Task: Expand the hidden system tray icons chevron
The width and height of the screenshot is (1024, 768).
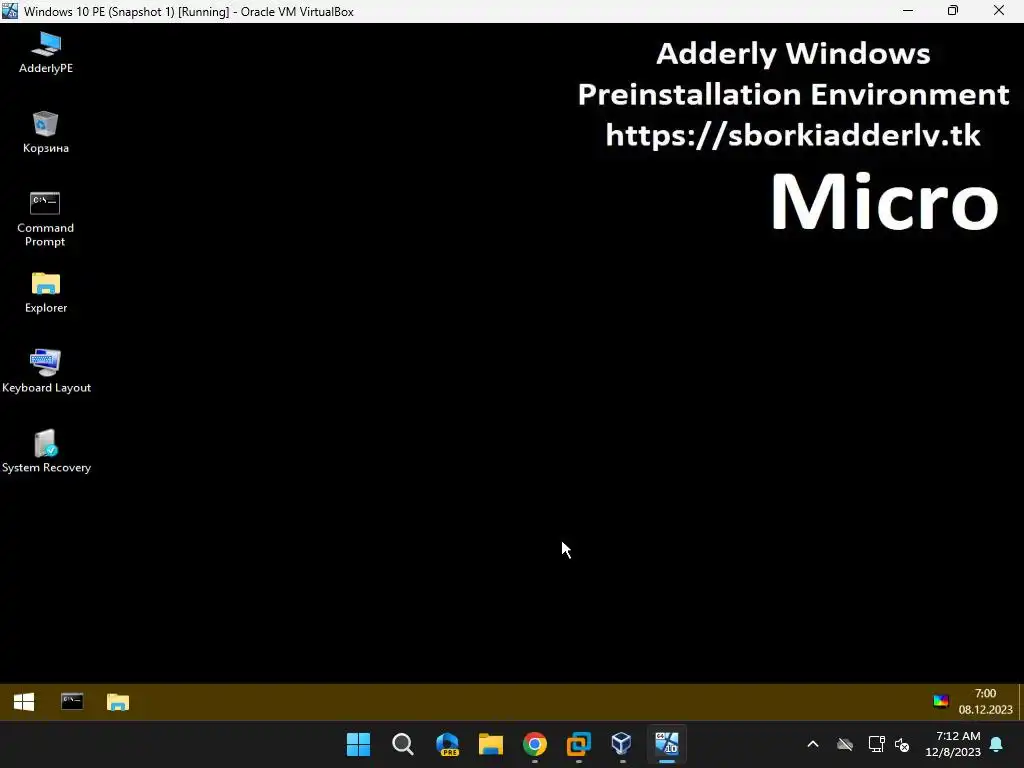Action: (x=813, y=744)
